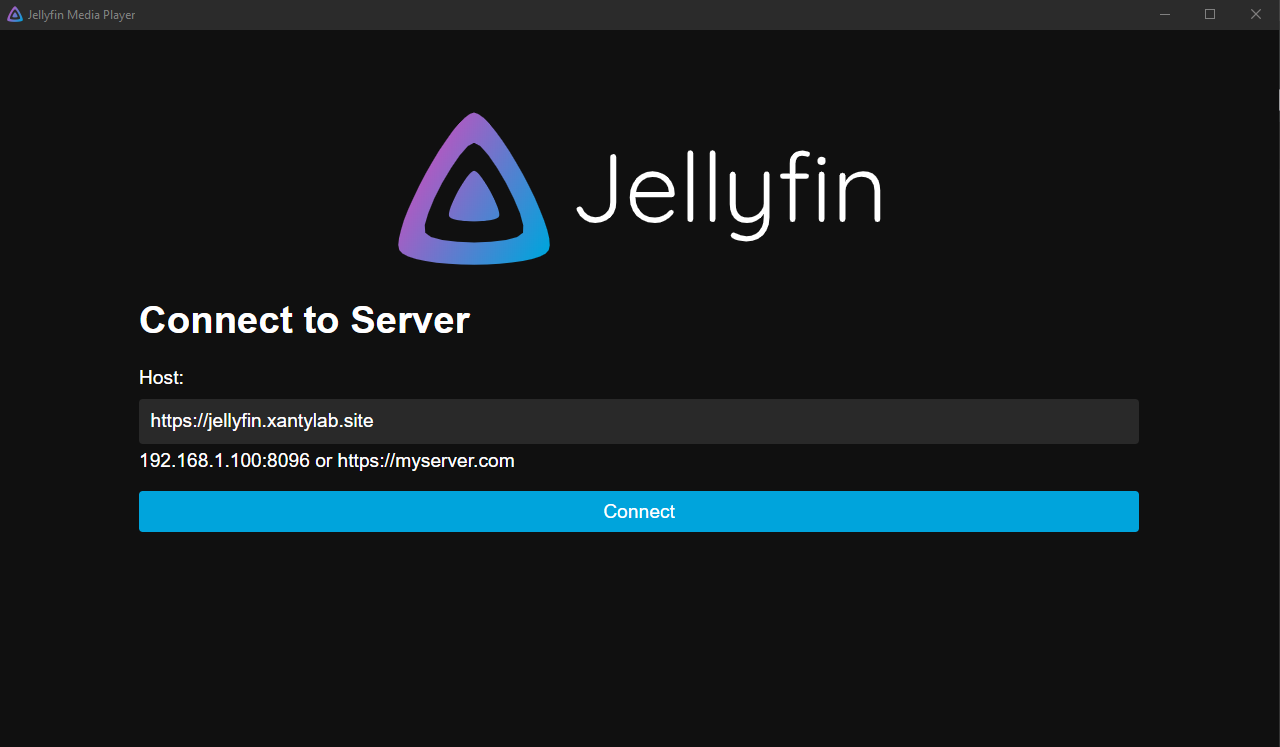Maximize the Jellyfin Media Player window

[1210, 14]
